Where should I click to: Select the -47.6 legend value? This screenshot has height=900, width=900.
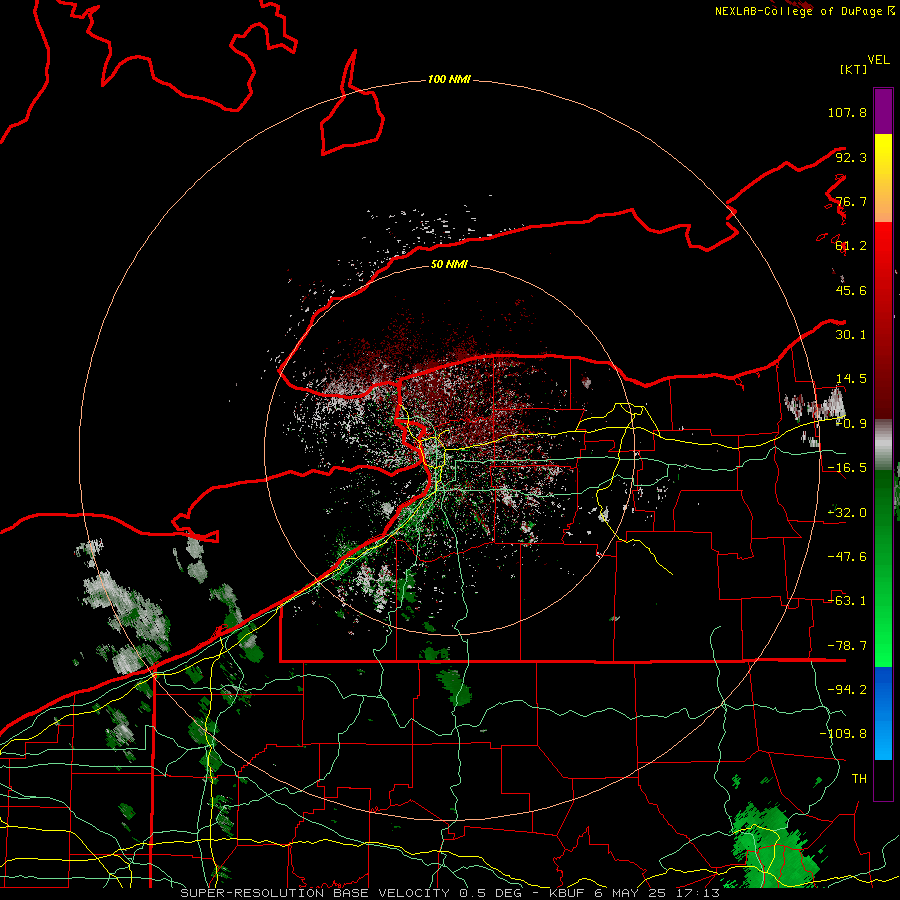coord(847,557)
